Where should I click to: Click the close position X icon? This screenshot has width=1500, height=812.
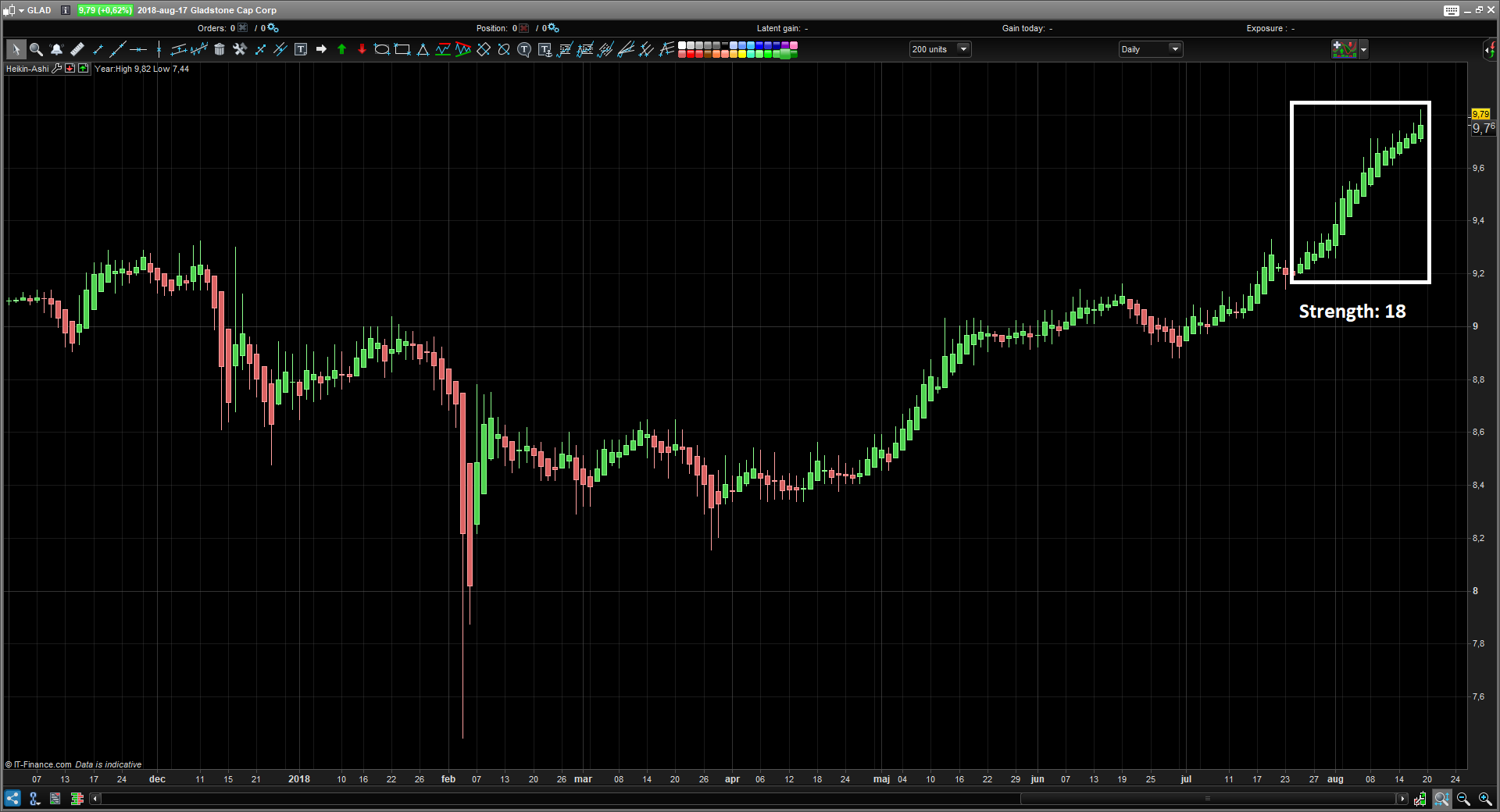524,28
